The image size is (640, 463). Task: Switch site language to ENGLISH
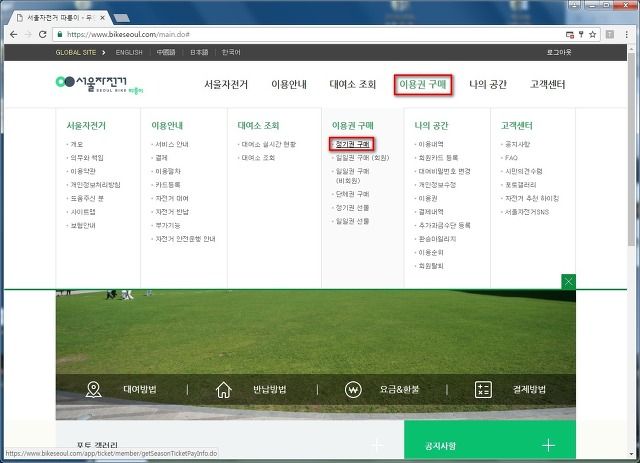pos(129,52)
